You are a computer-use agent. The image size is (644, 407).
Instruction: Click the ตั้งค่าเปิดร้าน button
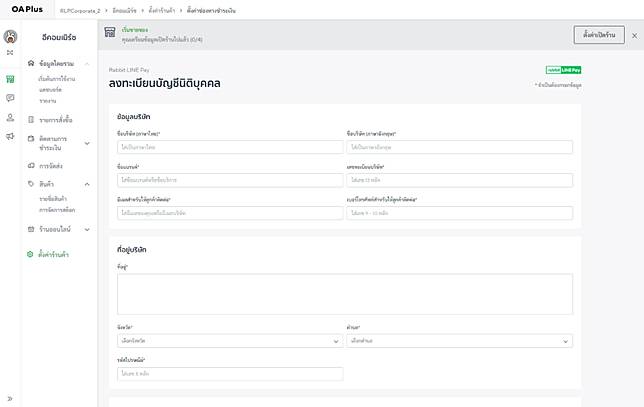coord(598,35)
